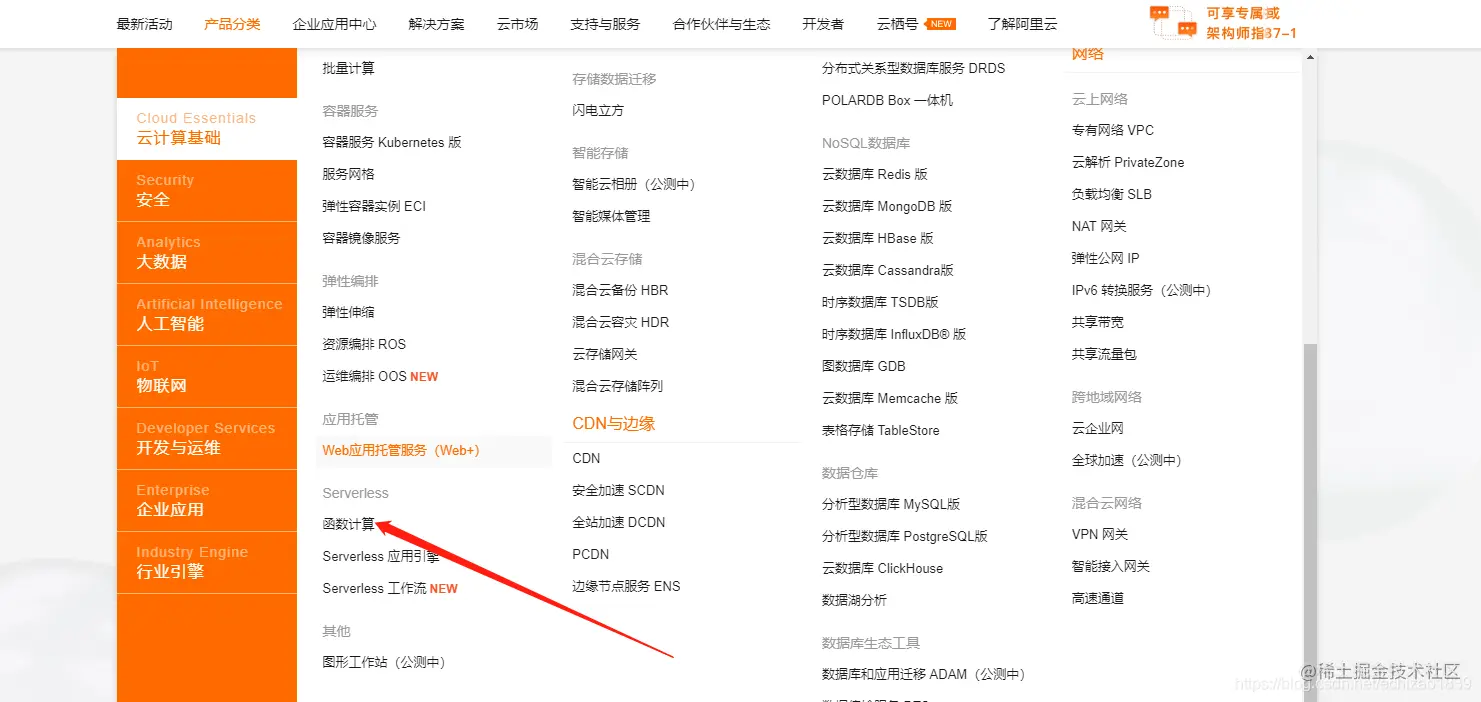Open the 服务网格 link

tap(348, 174)
